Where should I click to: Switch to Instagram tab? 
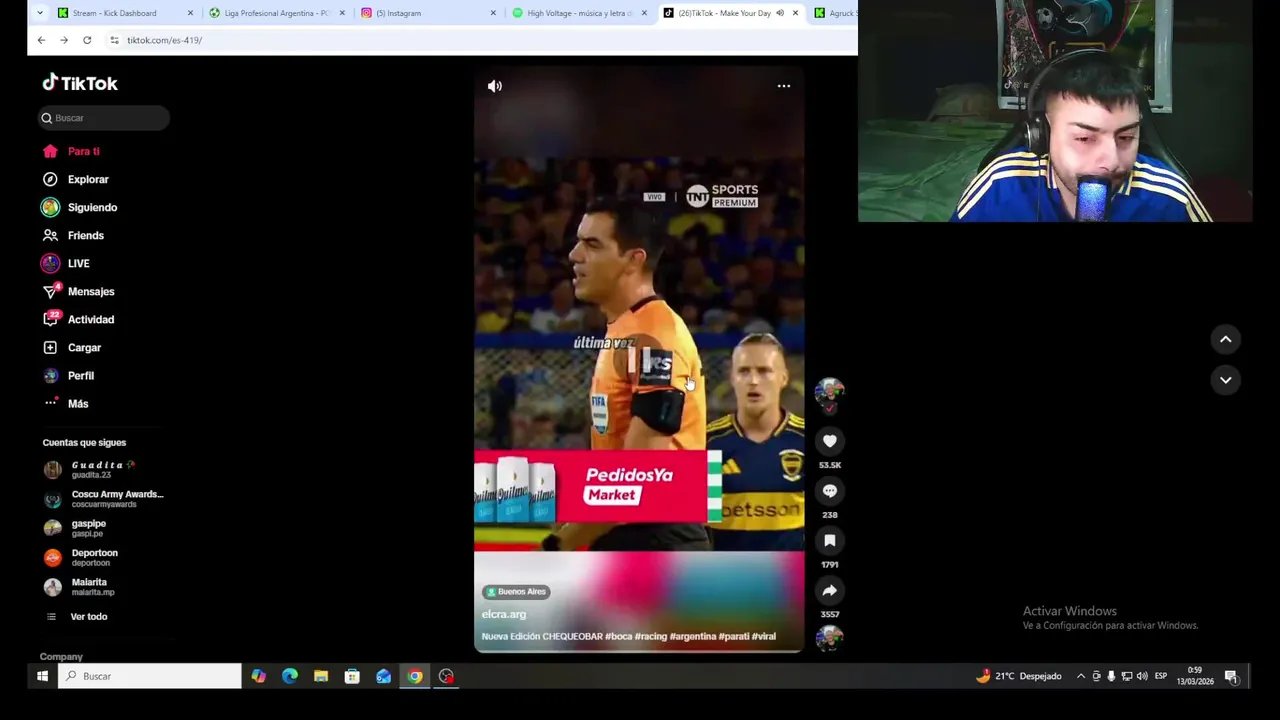pos(428,13)
